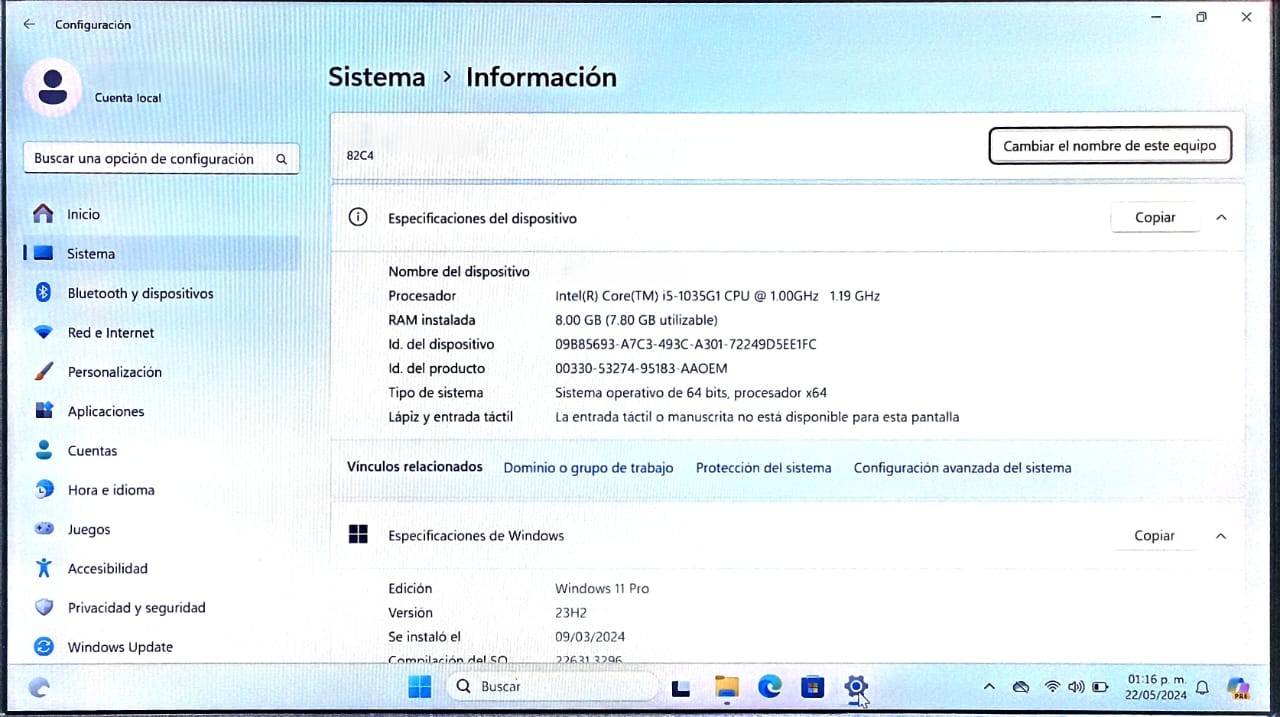Image resolution: width=1280 pixels, height=717 pixels.
Task: Open the taskbar app left of File Explorer
Action: 682,687
